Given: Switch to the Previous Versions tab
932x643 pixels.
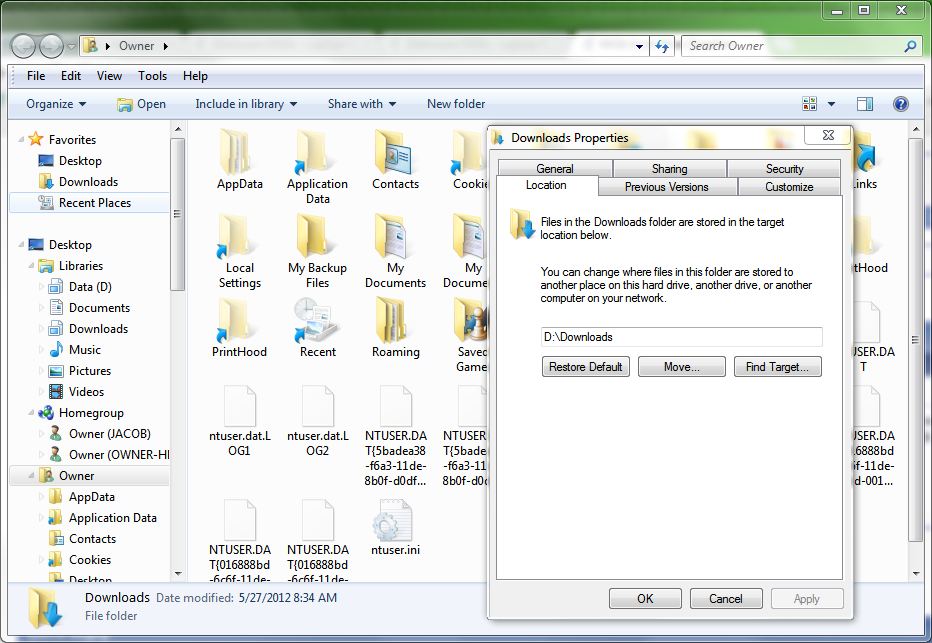Looking at the screenshot, I should click(666, 187).
